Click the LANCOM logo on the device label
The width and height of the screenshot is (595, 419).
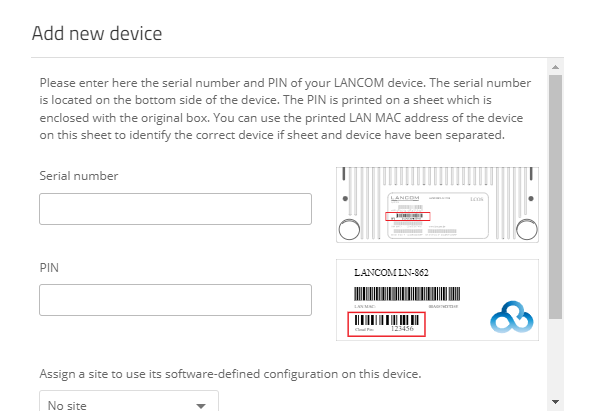click(x=405, y=198)
